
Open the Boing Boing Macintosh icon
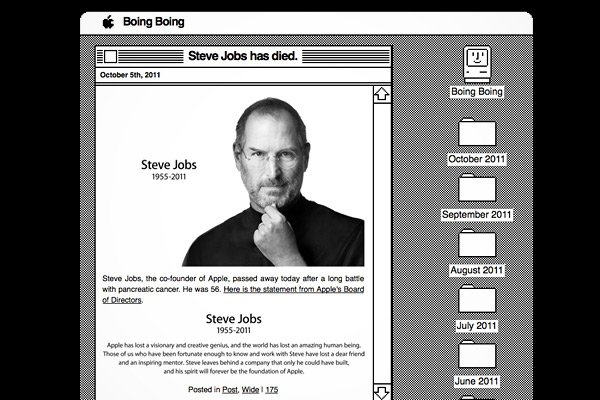click(477, 64)
